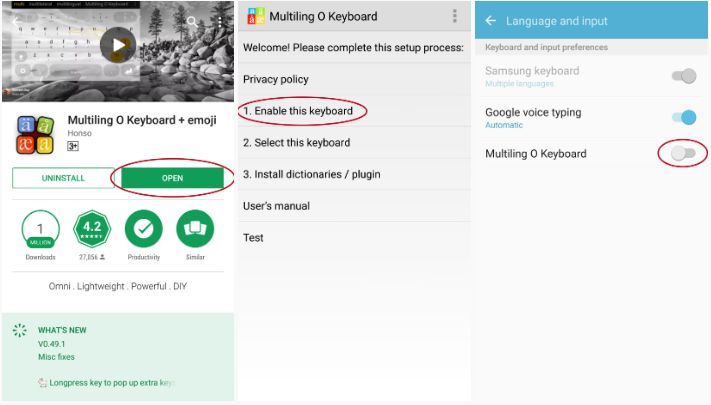Tap the Multiling O Keyboard app icon
The width and height of the screenshot is (711, 405).
[x=34, y=134]
